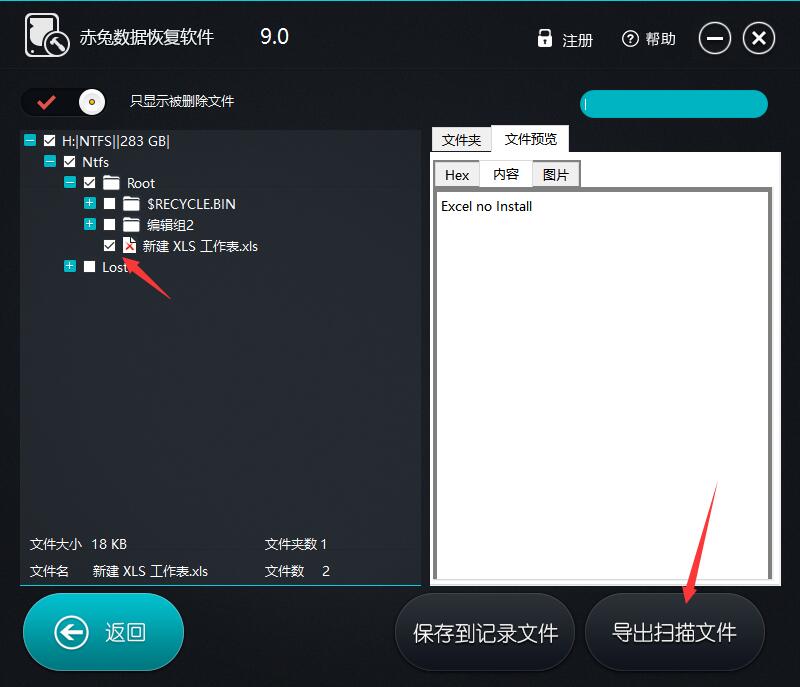This screenshot has height=687, width=800.
Task: Click the lock icon beside 注册
Action: (545, 38)
